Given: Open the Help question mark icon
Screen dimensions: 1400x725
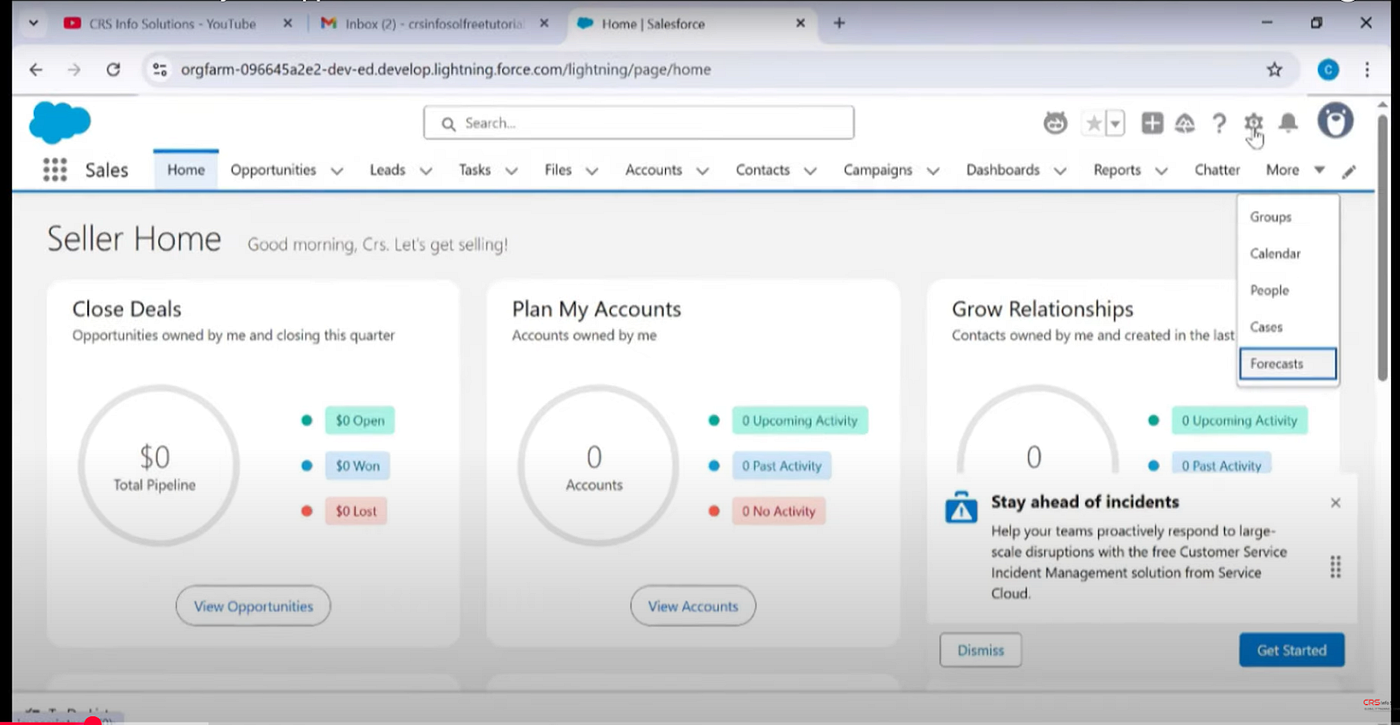Looking at the screenshot, I should point(1219,123).
